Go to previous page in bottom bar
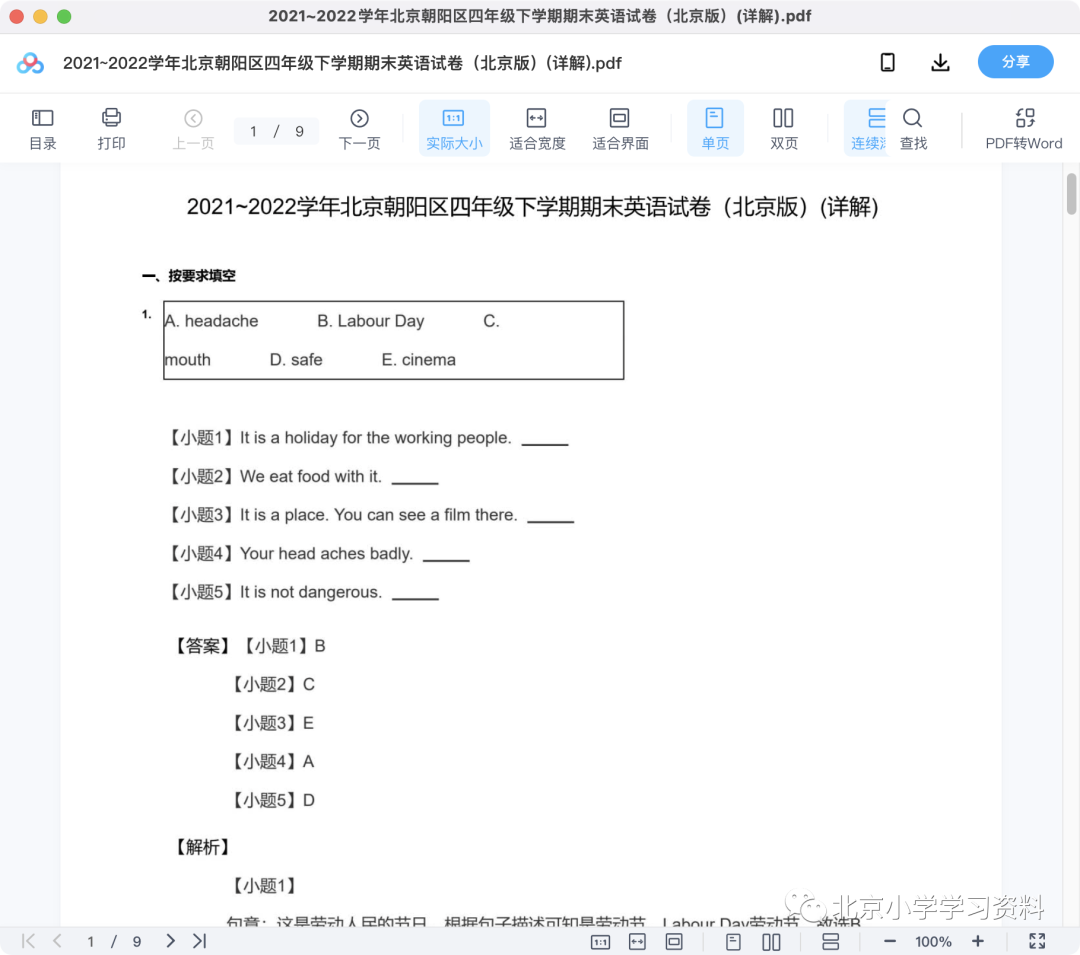Viewport: 1080px width, 955px height. pos(57,941)
